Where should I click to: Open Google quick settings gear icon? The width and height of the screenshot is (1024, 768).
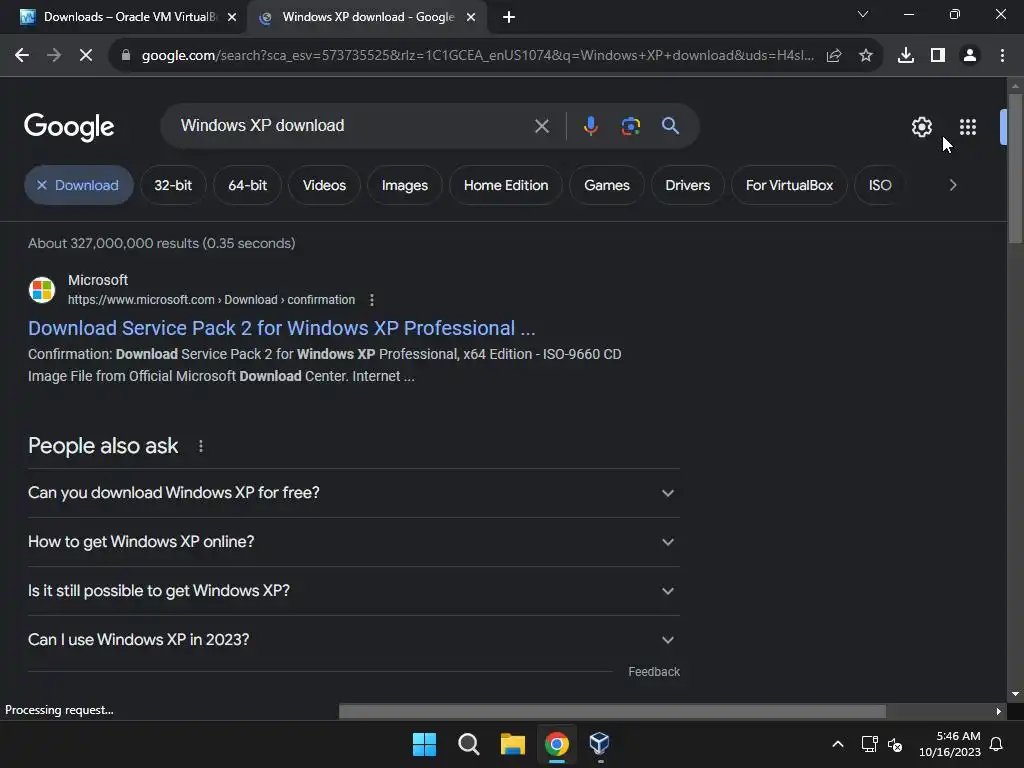pos(921,127)
